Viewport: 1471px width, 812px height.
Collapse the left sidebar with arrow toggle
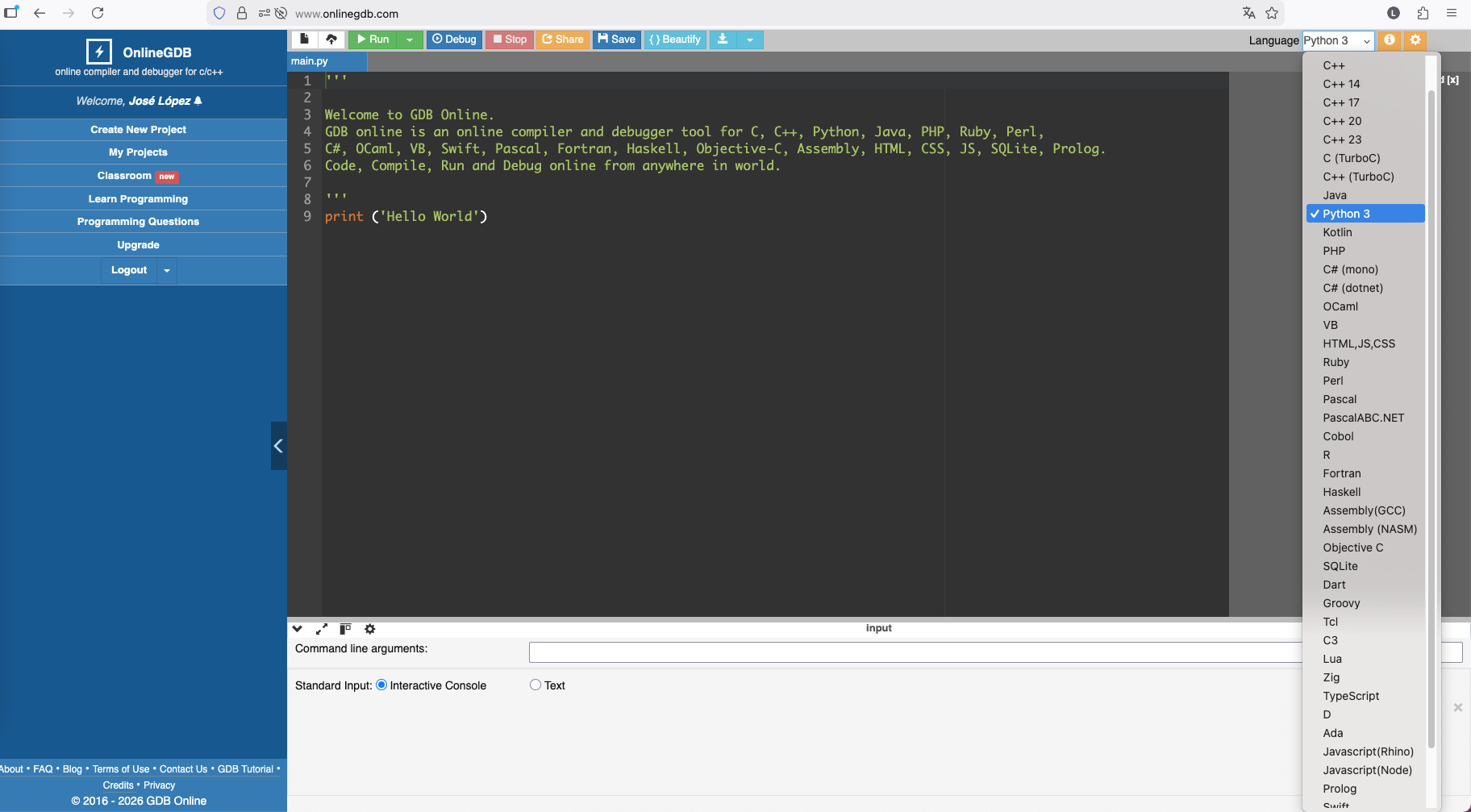(x=278, y=446)
